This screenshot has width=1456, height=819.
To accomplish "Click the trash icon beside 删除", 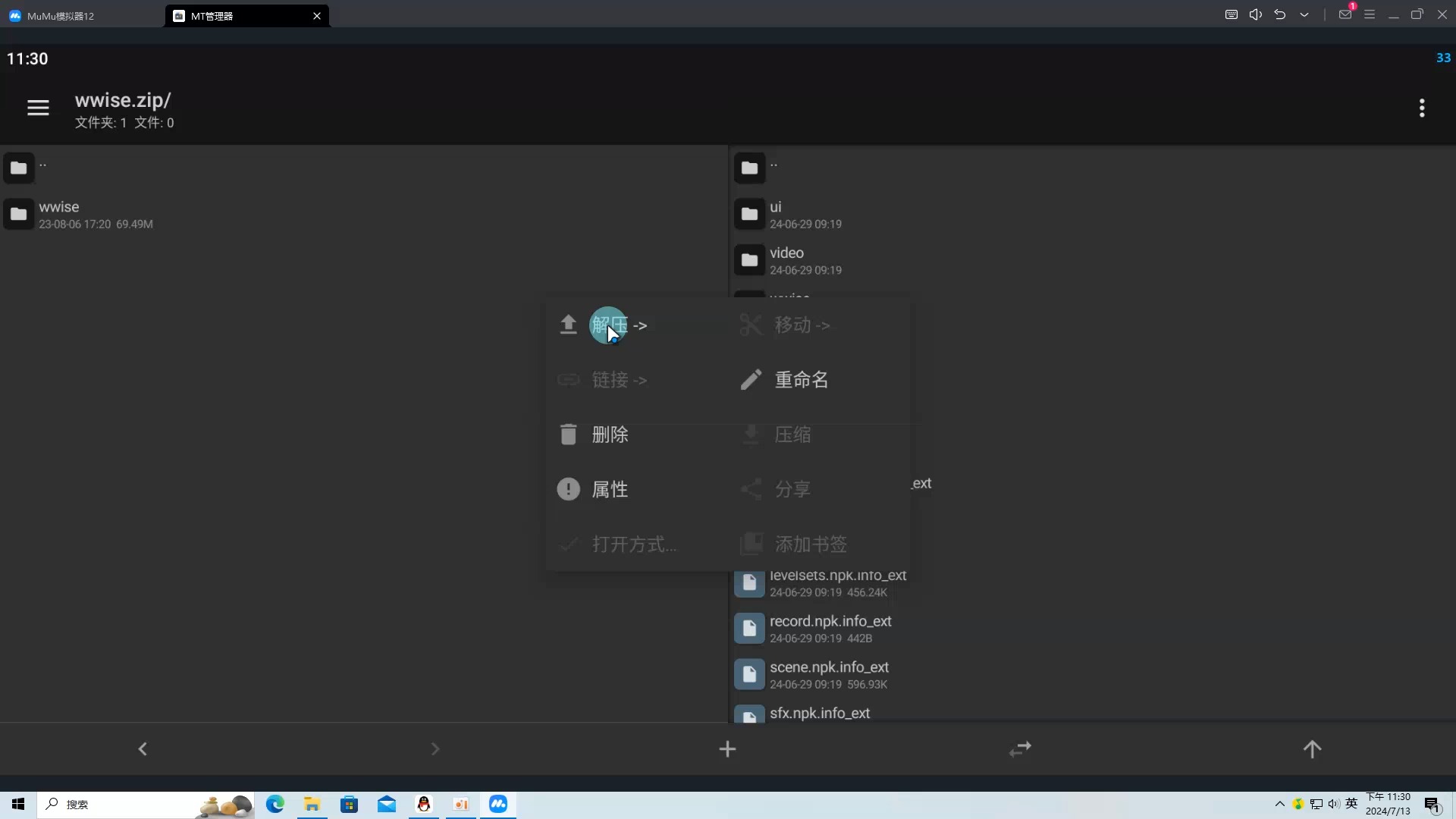I will click(x=568, y=435).
